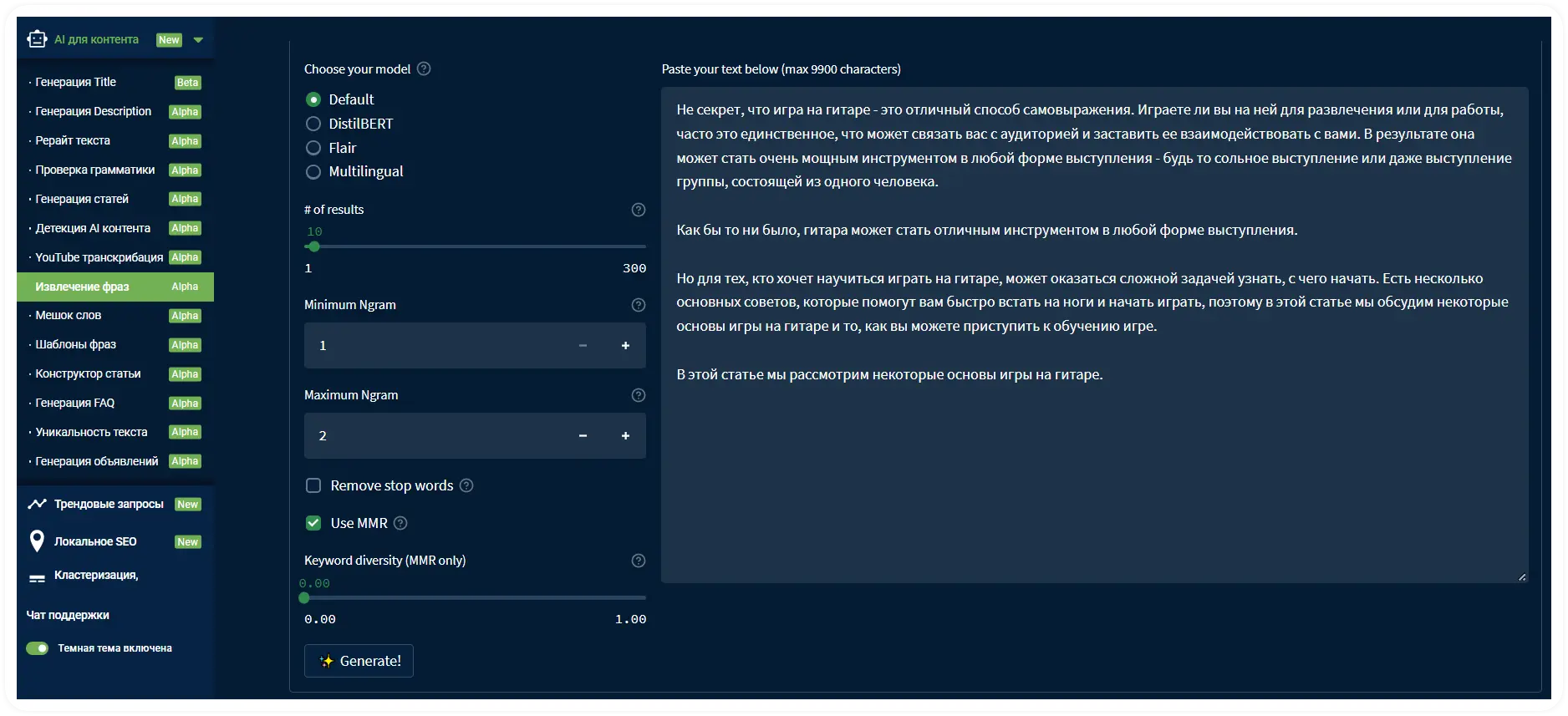Open YouTube транскрибация menu item

pos(115,257)
